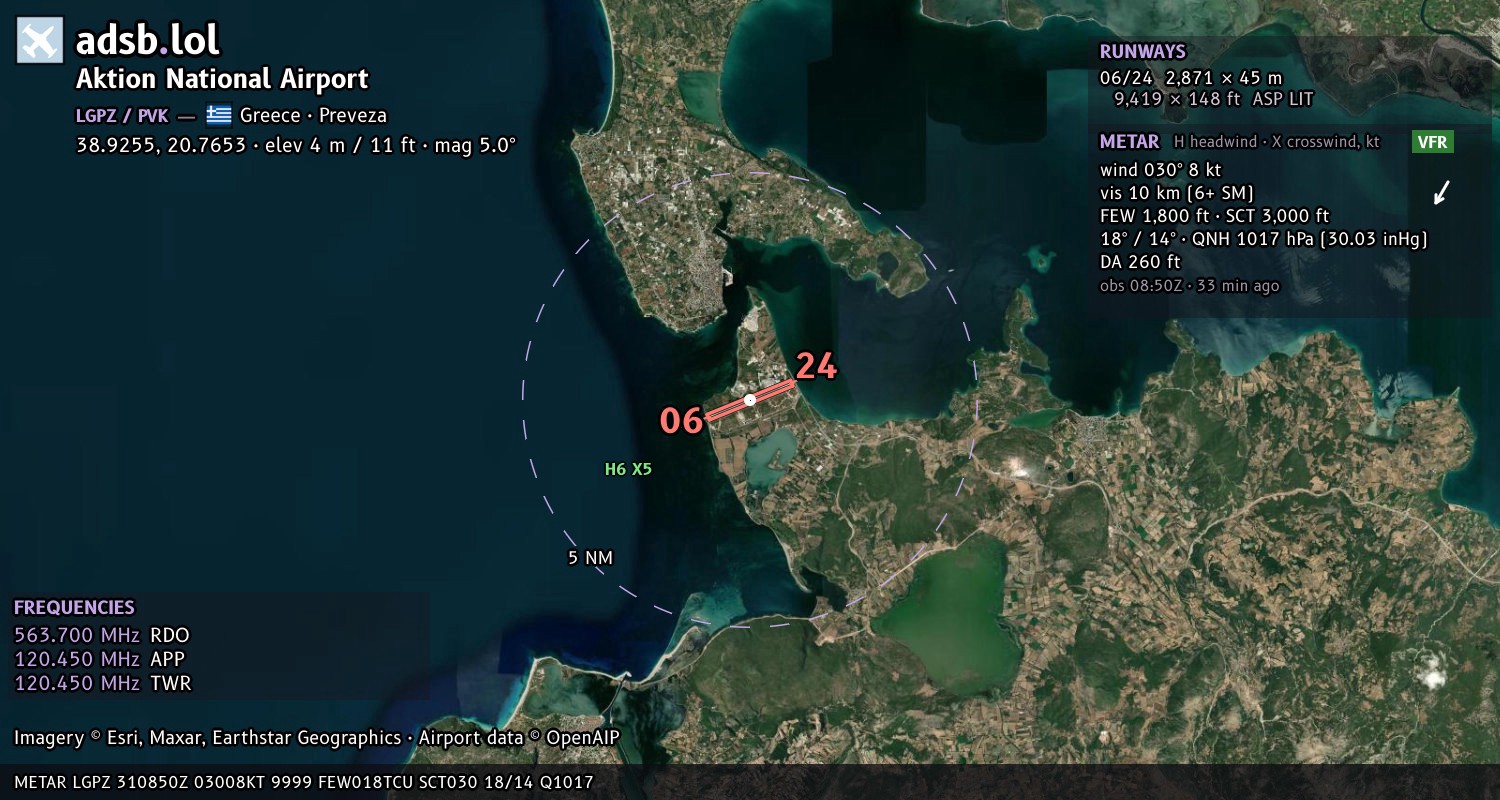
Task: Select the runway 24 end label
Action: [816, 366]
